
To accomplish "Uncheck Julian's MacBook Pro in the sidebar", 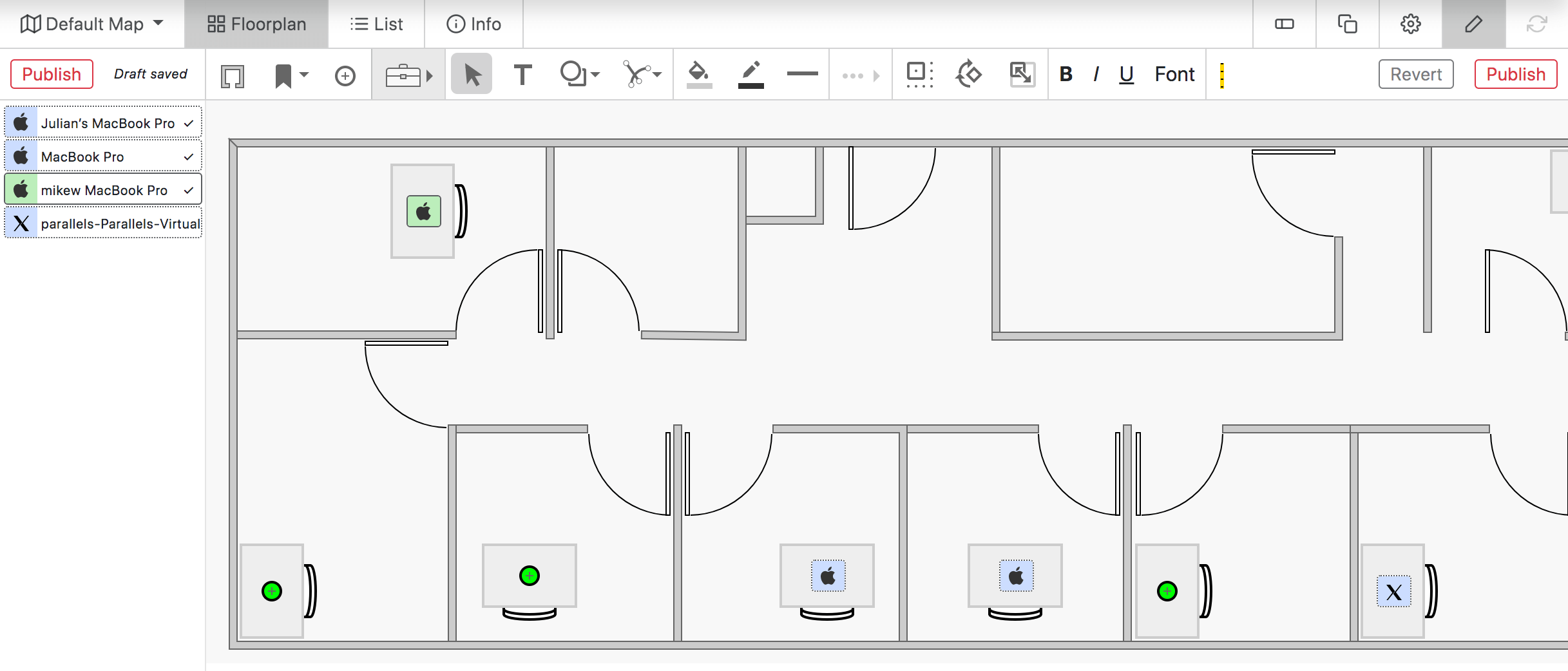I will (x=188, y=122).
